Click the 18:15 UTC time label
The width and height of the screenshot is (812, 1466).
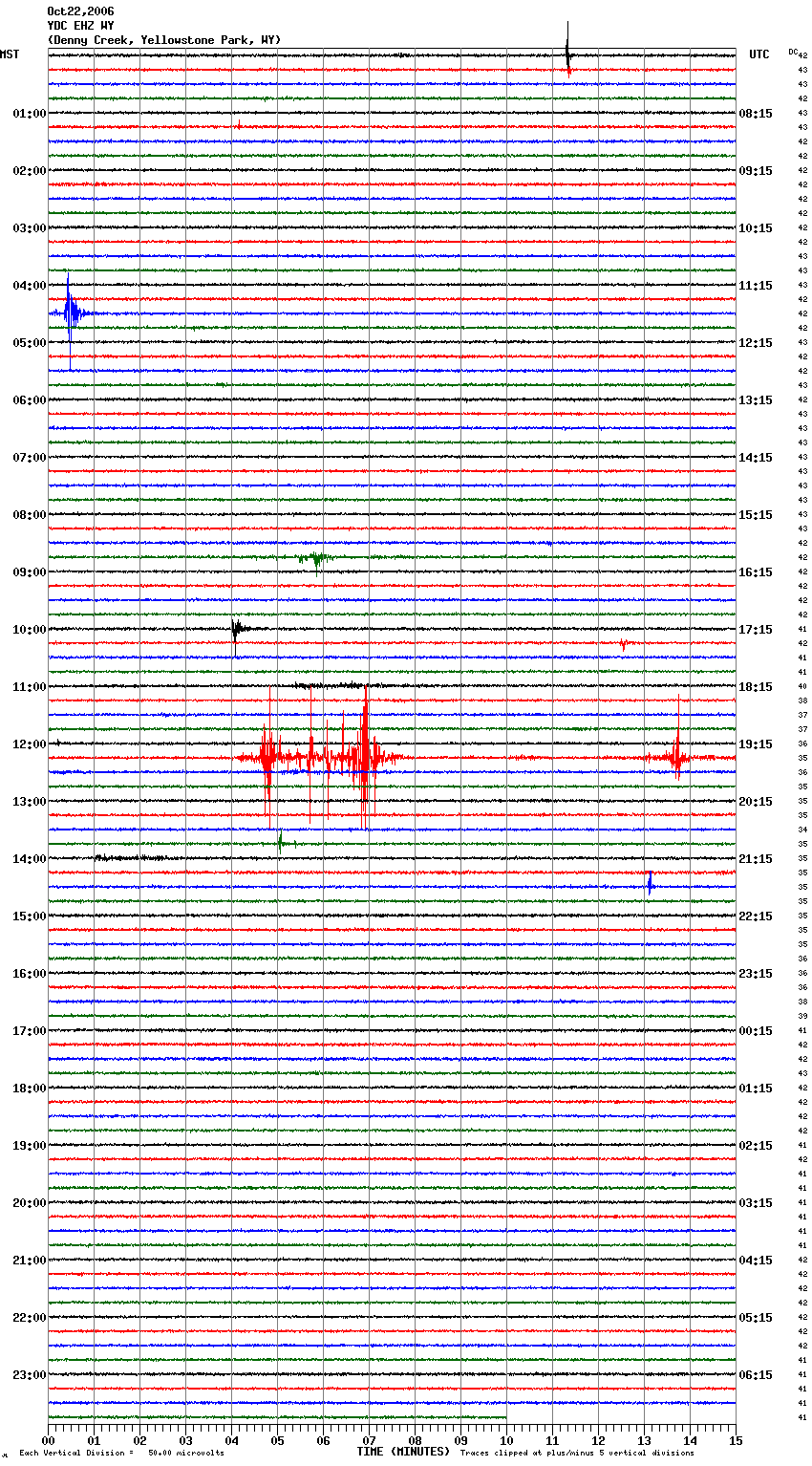(756, 687)
